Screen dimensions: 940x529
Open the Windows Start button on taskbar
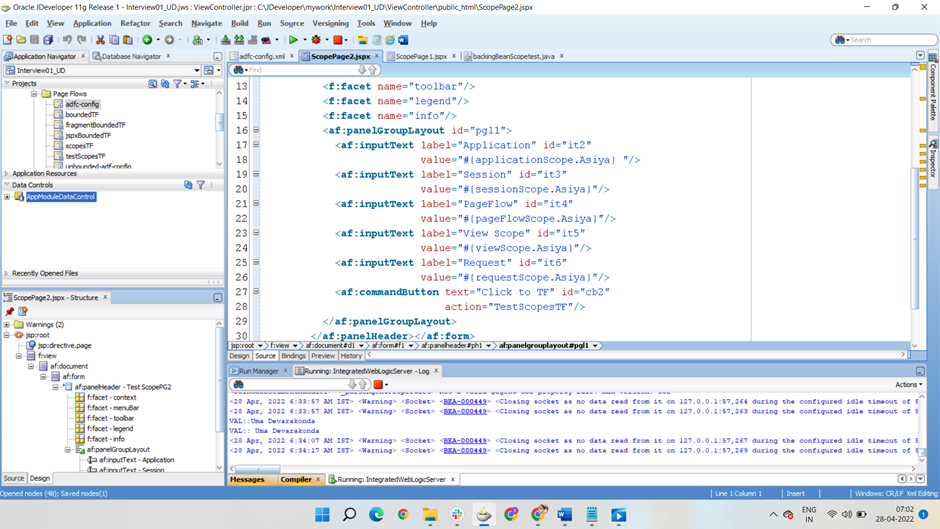[323, 515]
